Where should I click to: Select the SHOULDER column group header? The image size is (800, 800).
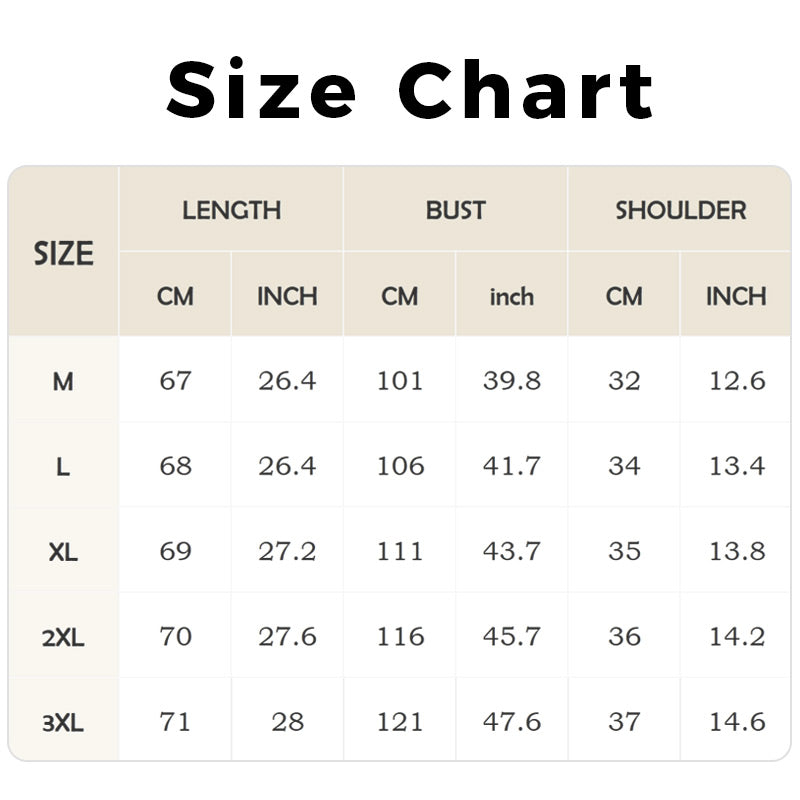(680, 211)
